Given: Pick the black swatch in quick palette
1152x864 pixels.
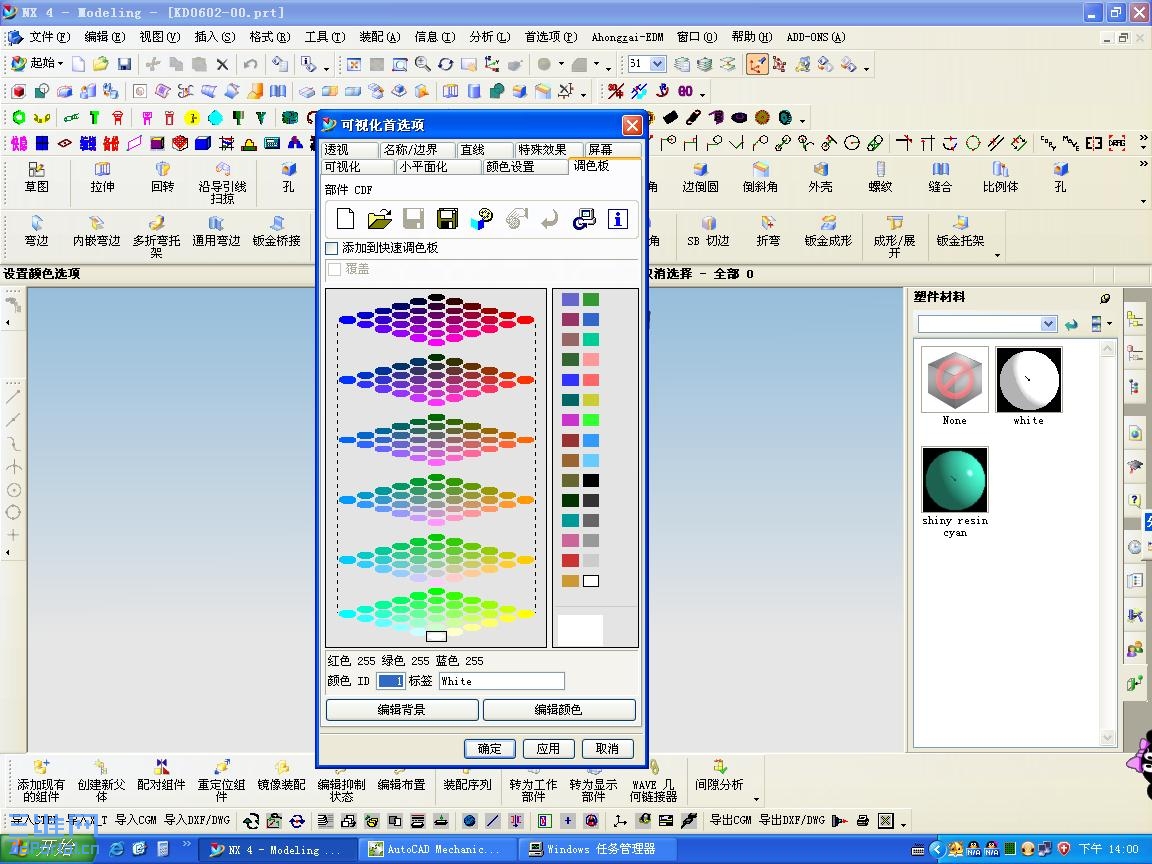Looking at the screenshot, I should pyautogui.click(x=591, y=481).
